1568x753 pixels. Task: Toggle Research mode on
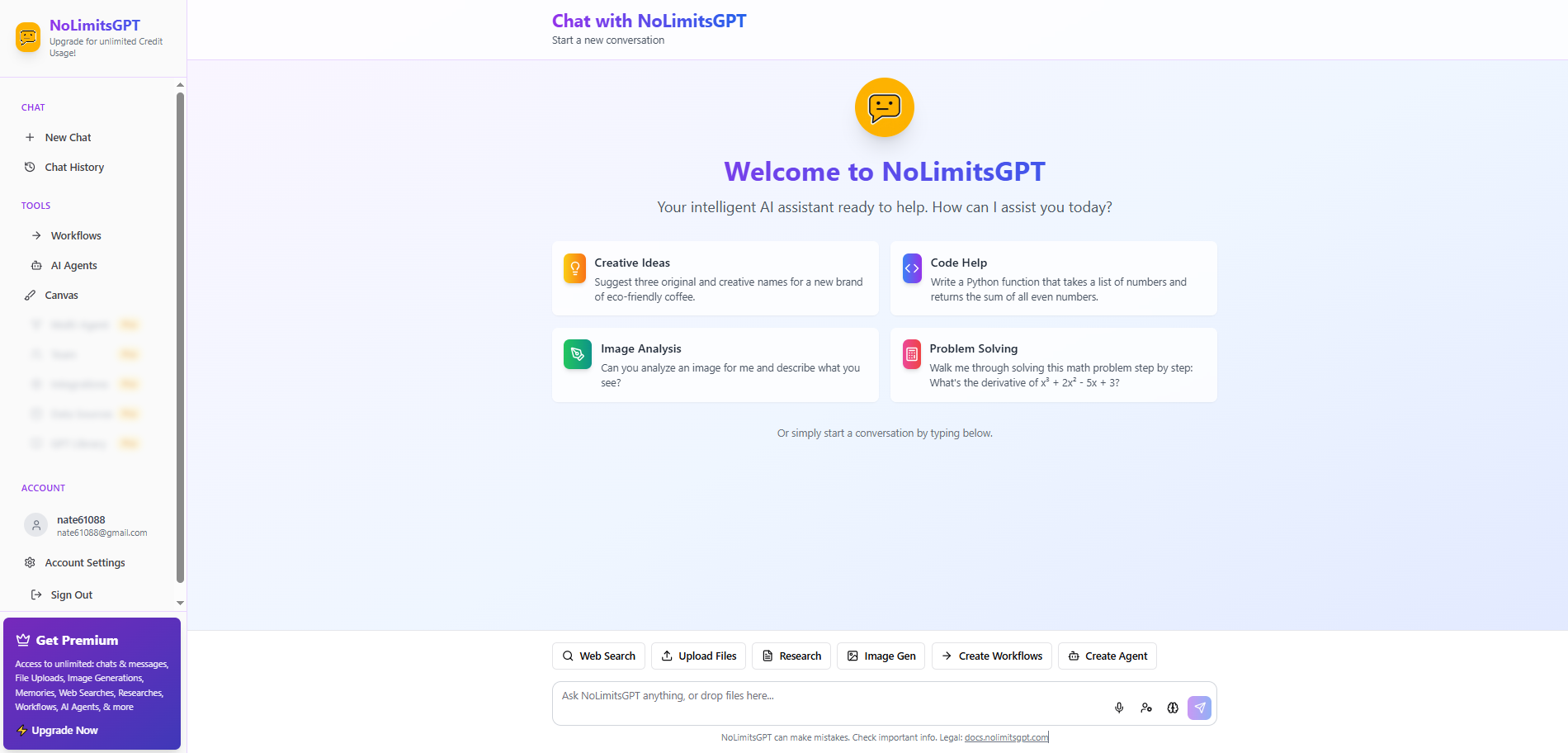click(x=791, y=656)
